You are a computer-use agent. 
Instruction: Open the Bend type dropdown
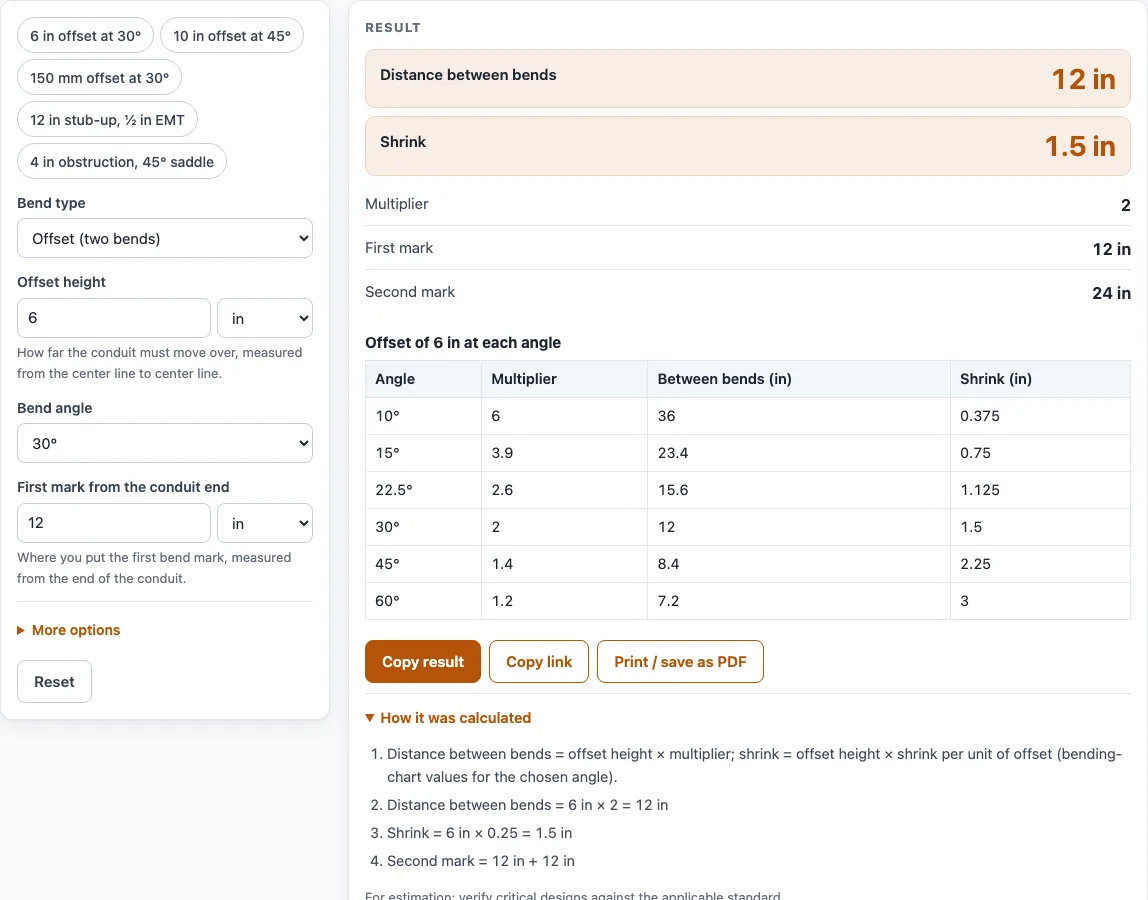pyautogui.click(x=165, y=239)
